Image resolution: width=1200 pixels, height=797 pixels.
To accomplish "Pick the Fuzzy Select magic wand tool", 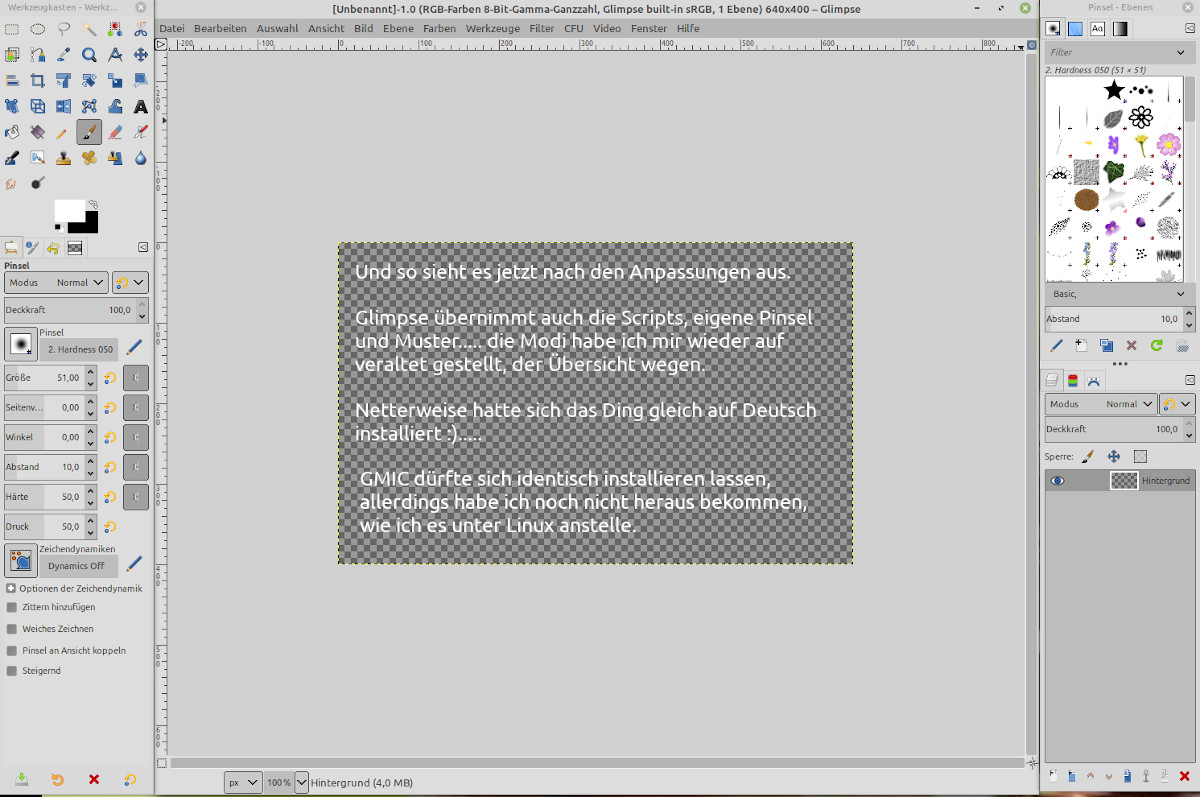I will [89, 29].
